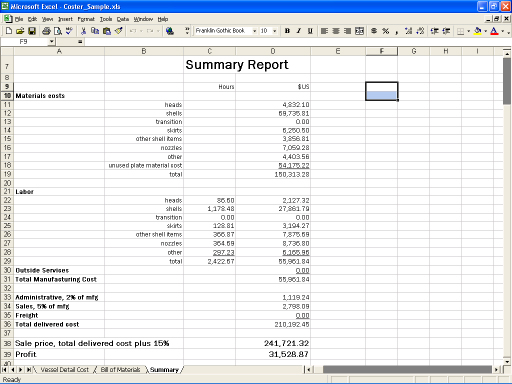Paste from clipboard
512x384 pixels.
point(107,31)
